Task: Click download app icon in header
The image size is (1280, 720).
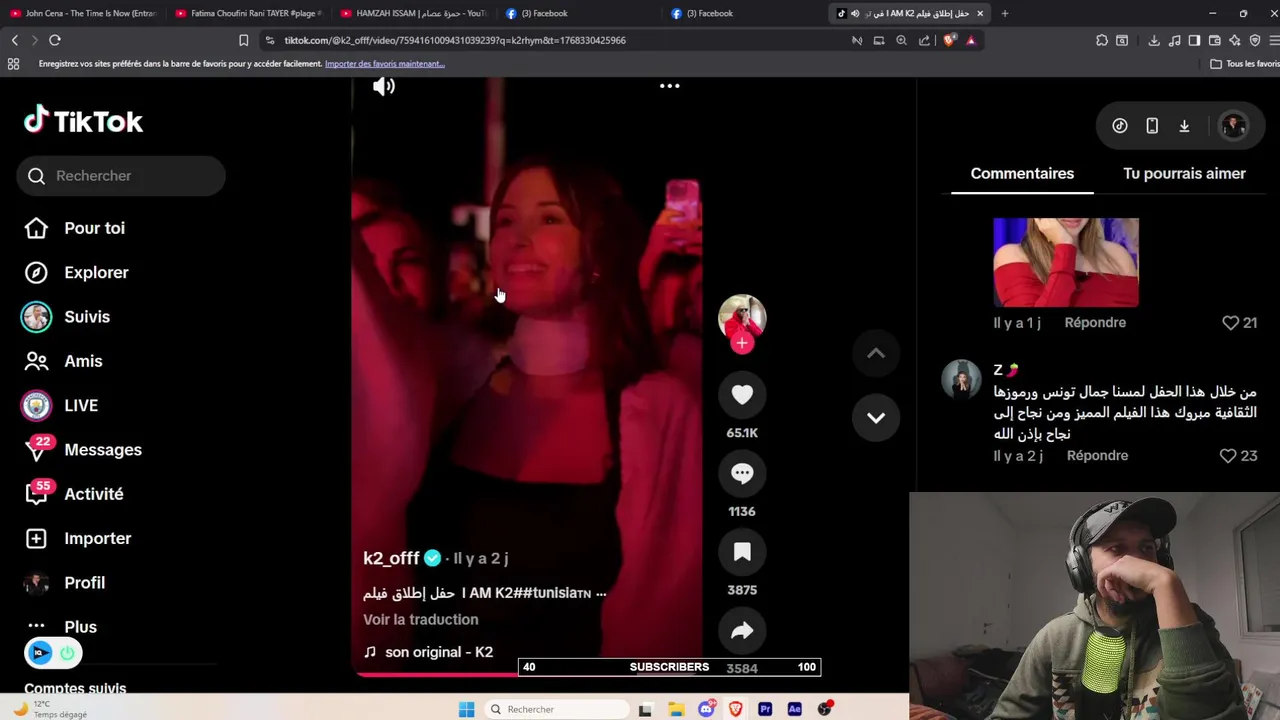Action: (x=1184, y=126)
